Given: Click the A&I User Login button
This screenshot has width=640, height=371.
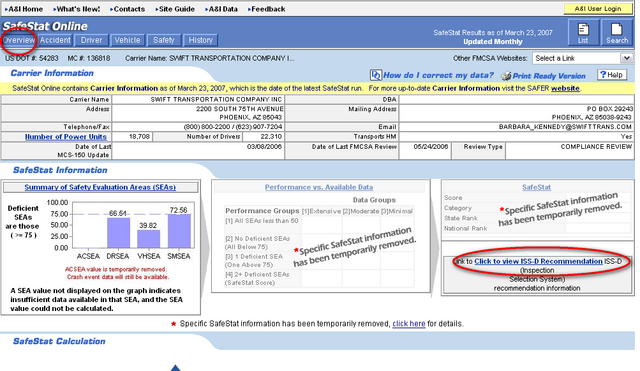Looking at the screenshot, I should click(598, 9).
